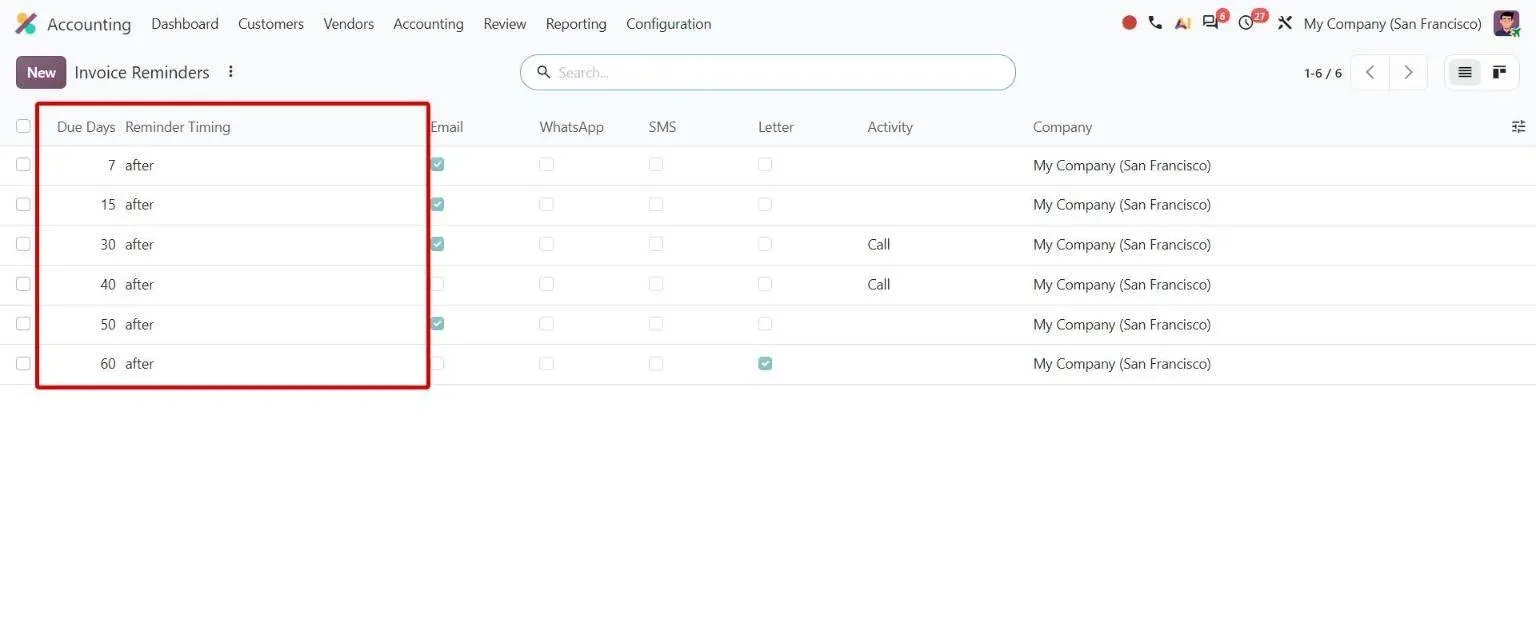Sort by the Letter column header
Image resolution: width=1536 pixels, height=639 pixels.
click(x=776, y=127)
